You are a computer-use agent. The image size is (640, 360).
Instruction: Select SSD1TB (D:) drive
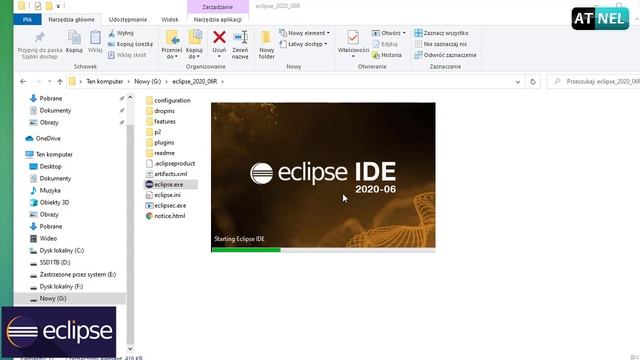tap(55, 262)
